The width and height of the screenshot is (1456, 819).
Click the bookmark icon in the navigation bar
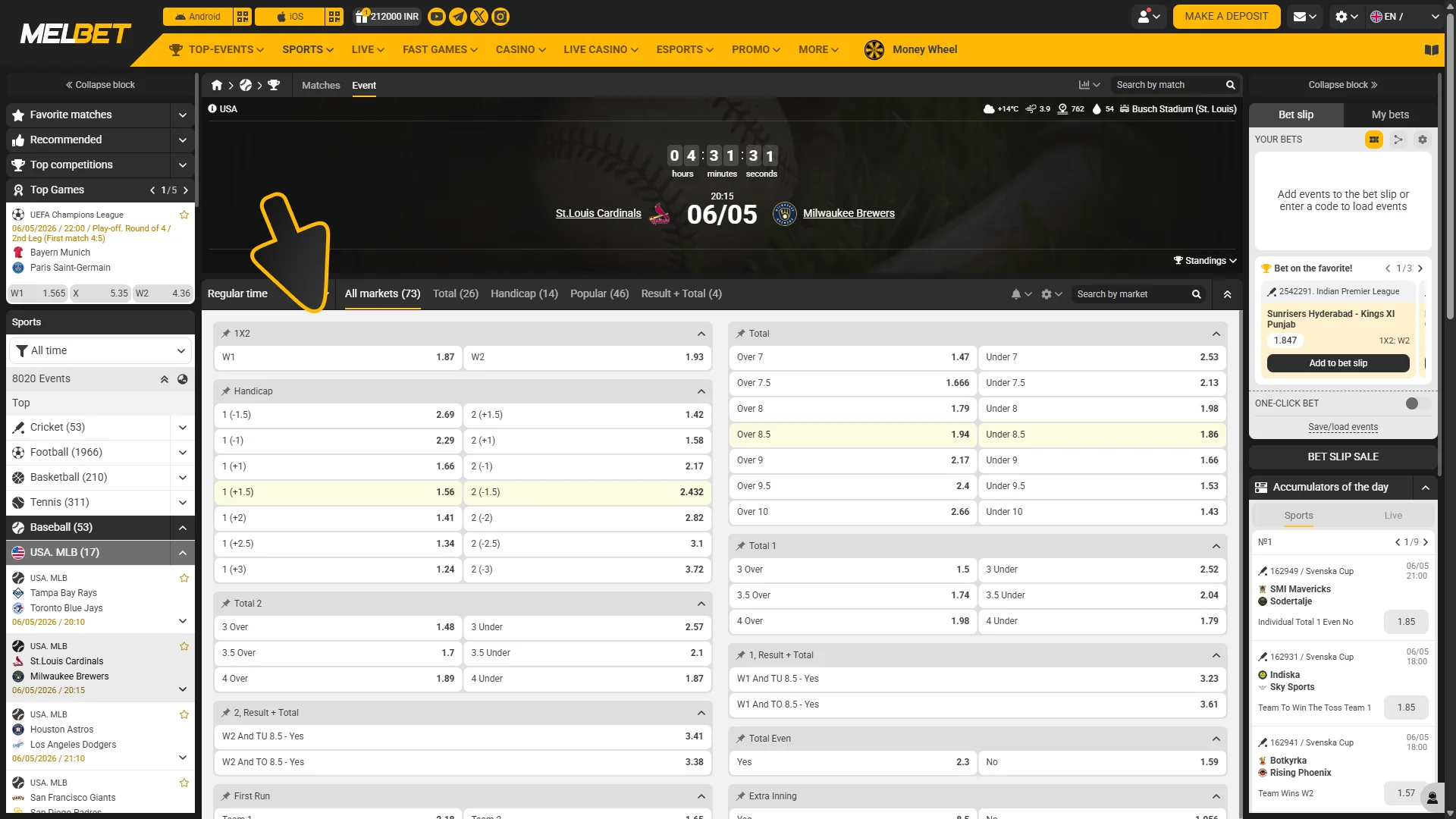1431,50
